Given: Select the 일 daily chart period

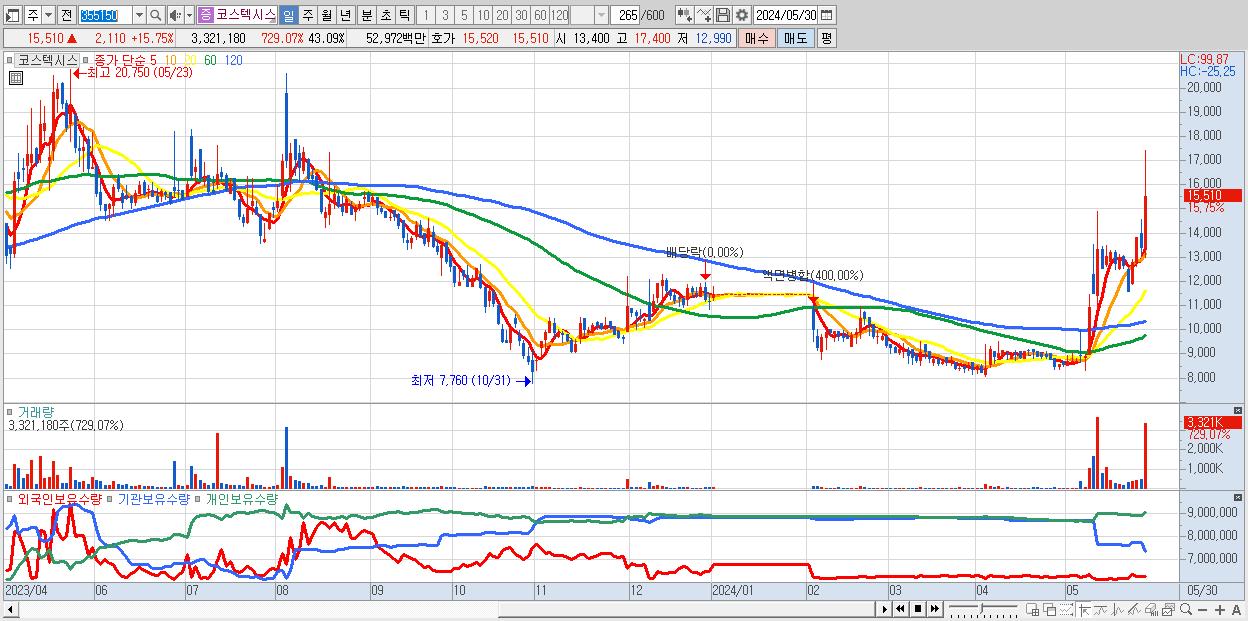Looking at the screenshot, I should click(288, 15).
